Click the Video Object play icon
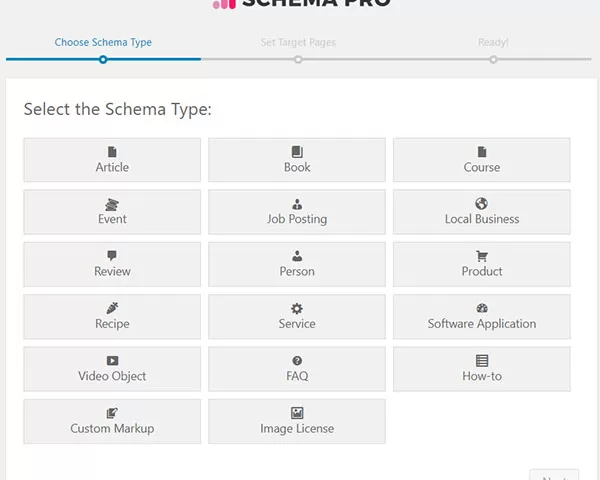This screenshot has width=600, height=480. pyautogui.click(x=112, y=361)
